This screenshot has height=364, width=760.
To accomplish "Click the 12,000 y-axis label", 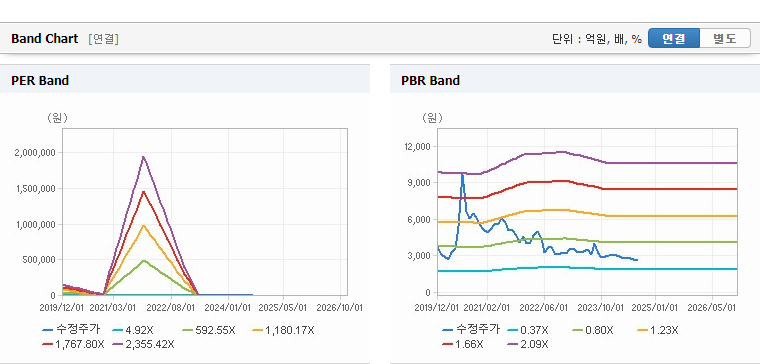I will click(419, 147).
